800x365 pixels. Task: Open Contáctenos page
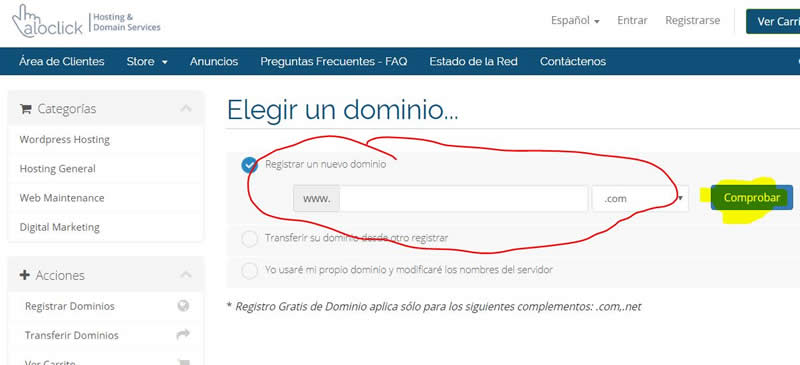click(573, 62)
